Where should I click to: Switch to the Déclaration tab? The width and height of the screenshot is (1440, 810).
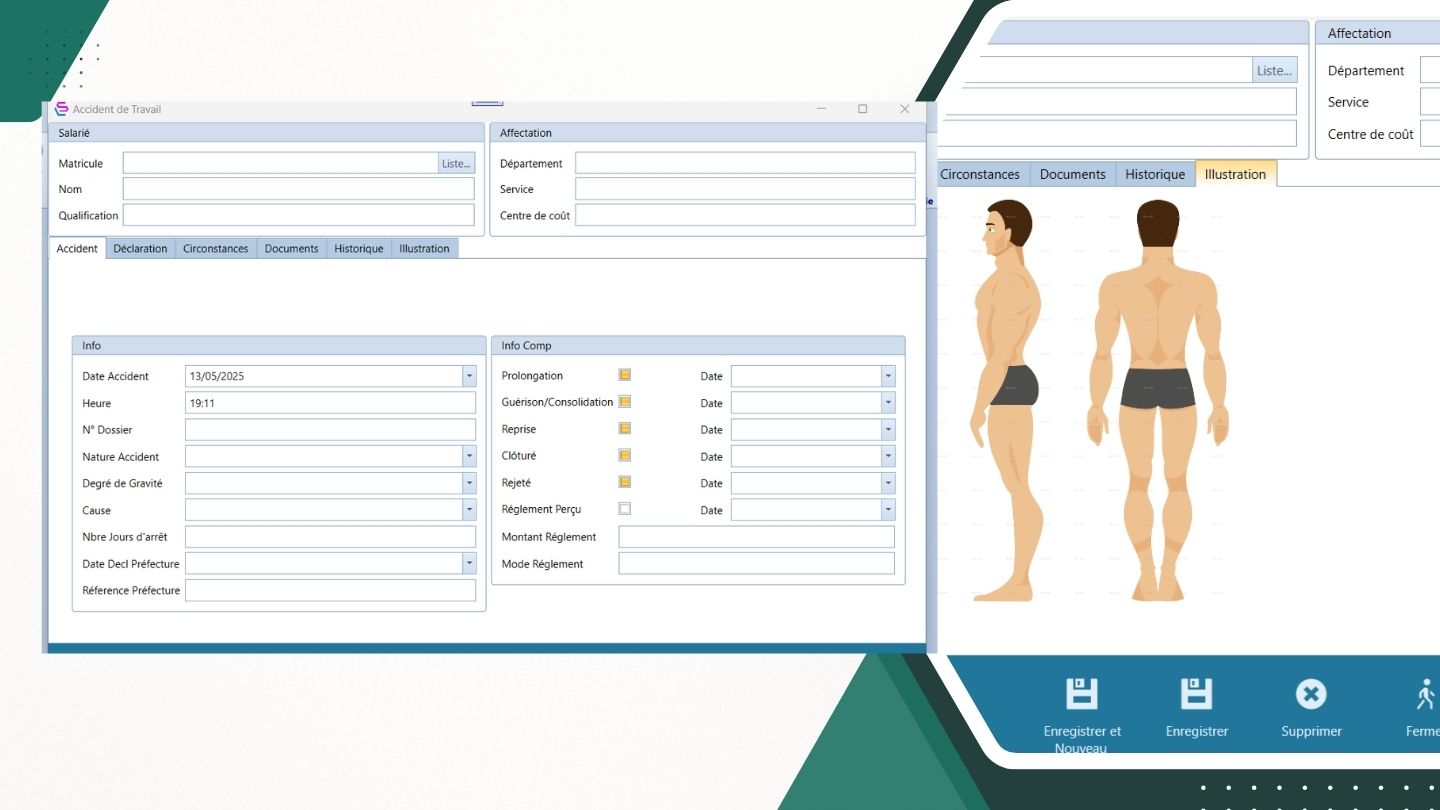140,249
